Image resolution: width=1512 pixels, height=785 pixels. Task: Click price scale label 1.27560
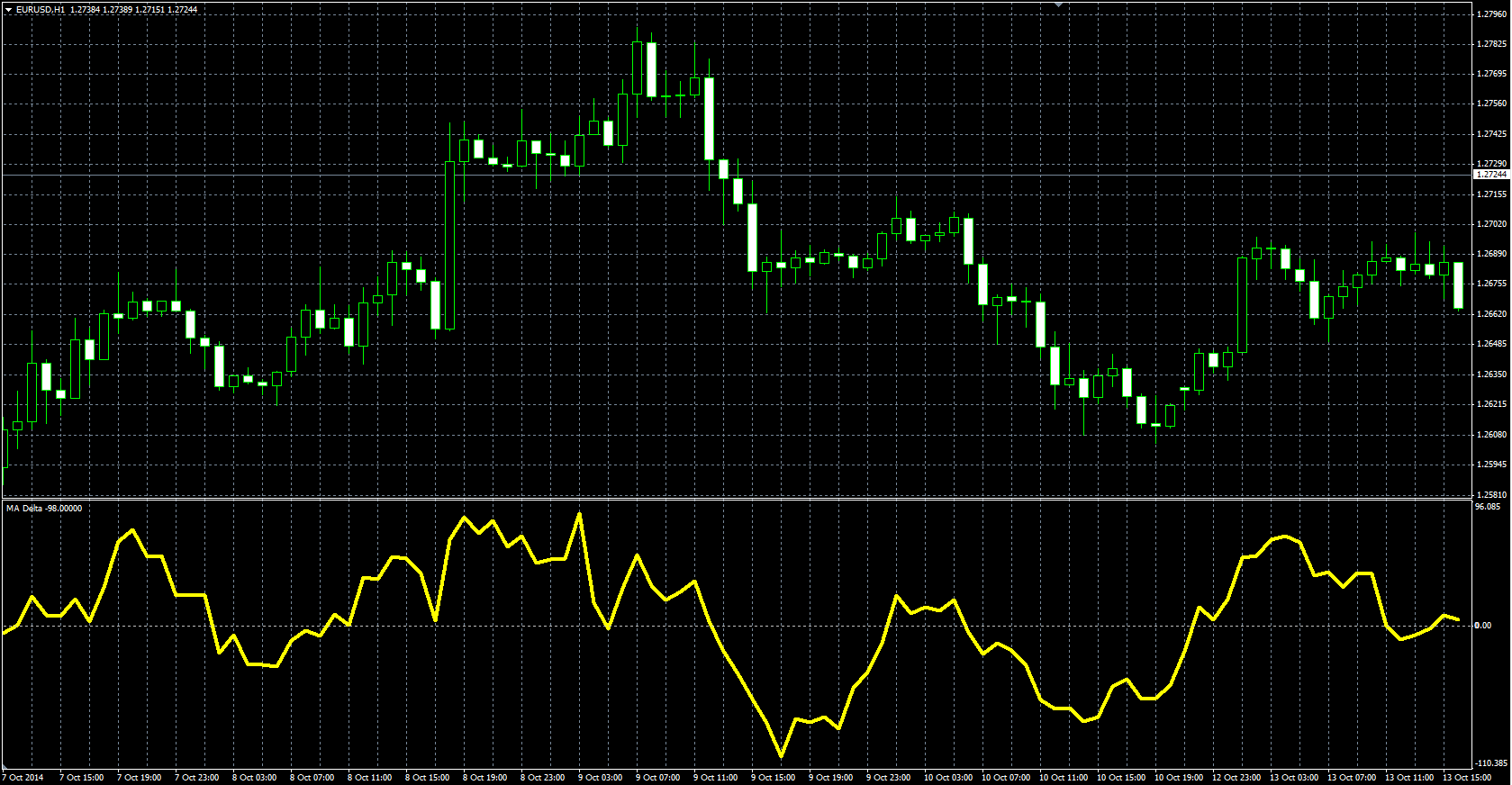pyautogui.click(x=1492, y=104)
